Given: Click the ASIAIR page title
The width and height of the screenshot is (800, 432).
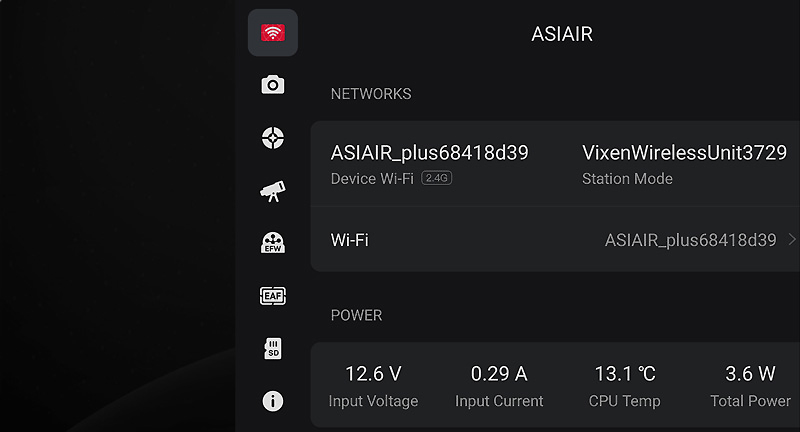Looking at the screenshot, I should coord(562,34).
